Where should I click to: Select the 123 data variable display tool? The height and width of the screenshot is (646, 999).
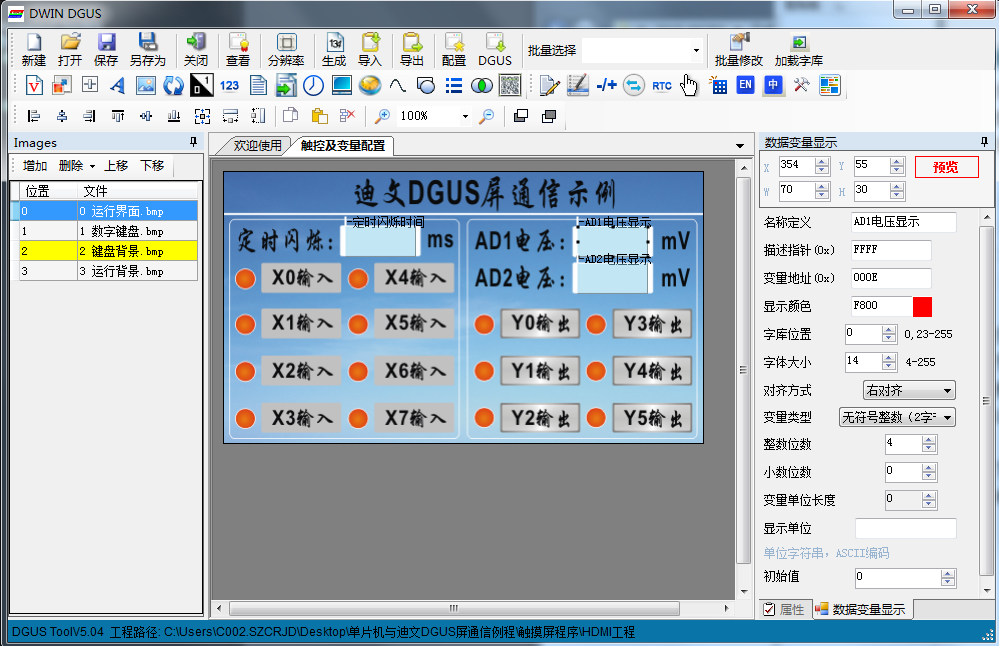pyautogui.click(x=229, y=85)
